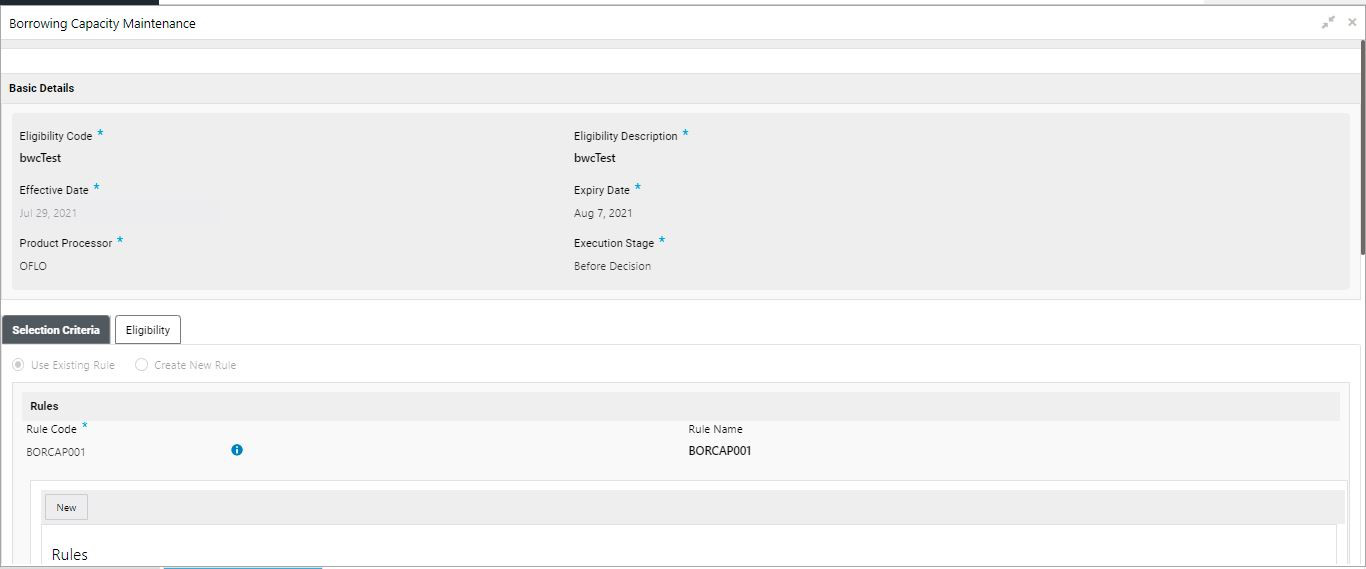Click the Basic Details section header
1366x569 pixels.
click(680, 88)
